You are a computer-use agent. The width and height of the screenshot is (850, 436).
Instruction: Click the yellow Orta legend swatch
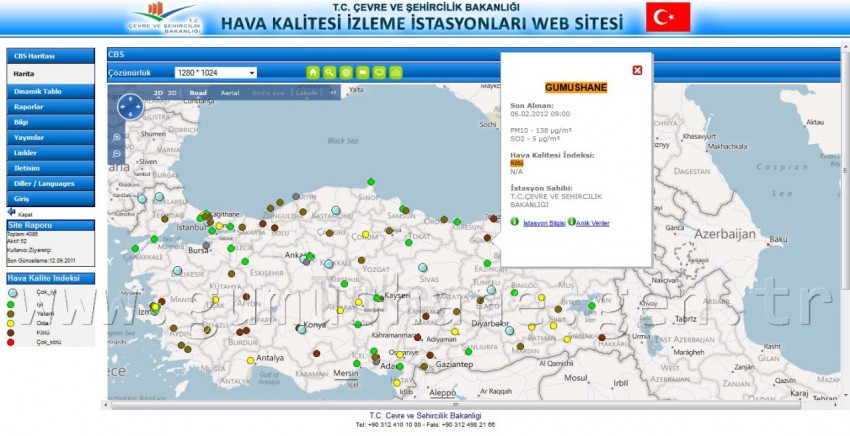pos(11,323)
